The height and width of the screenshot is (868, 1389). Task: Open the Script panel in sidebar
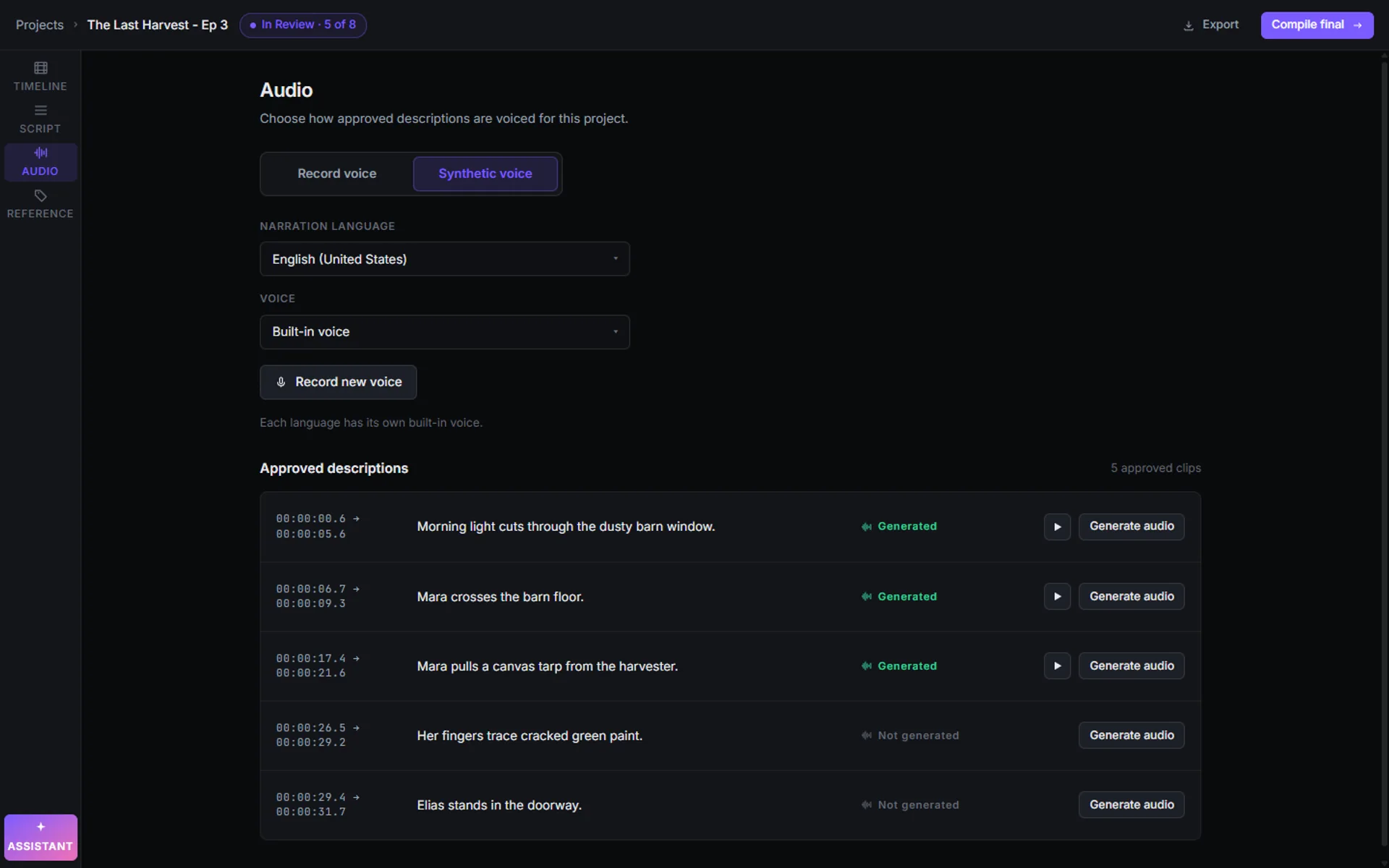tap(41, 119)
